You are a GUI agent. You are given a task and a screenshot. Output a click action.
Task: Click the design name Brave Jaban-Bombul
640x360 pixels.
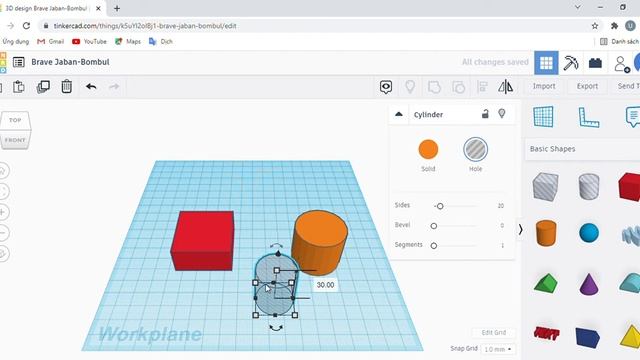70,62
